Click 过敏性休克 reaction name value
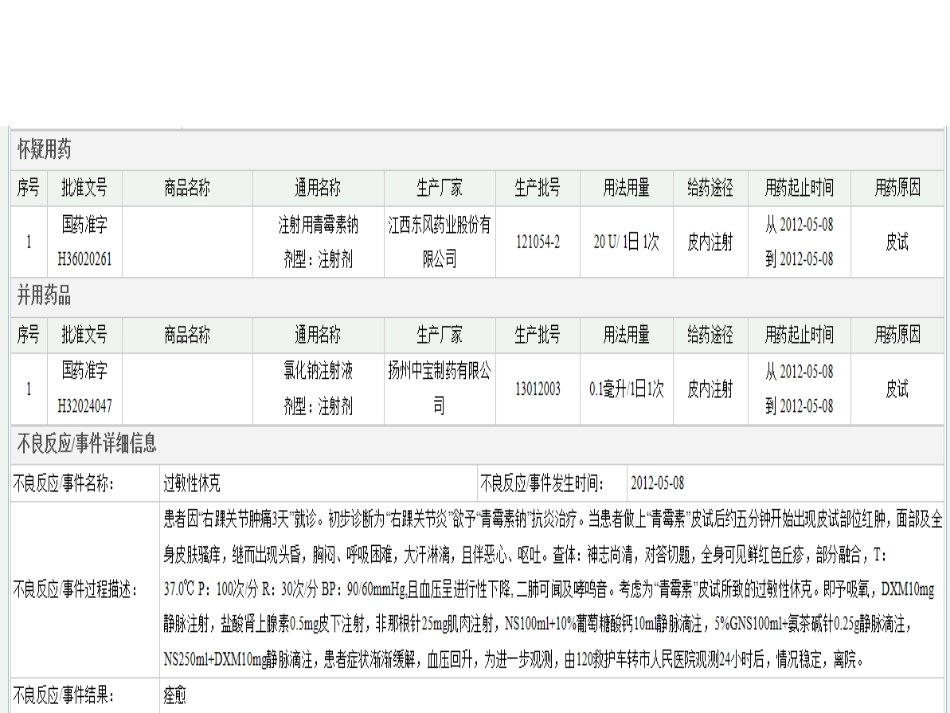This screenshot has height=713, width=950. tap(192, 483)
